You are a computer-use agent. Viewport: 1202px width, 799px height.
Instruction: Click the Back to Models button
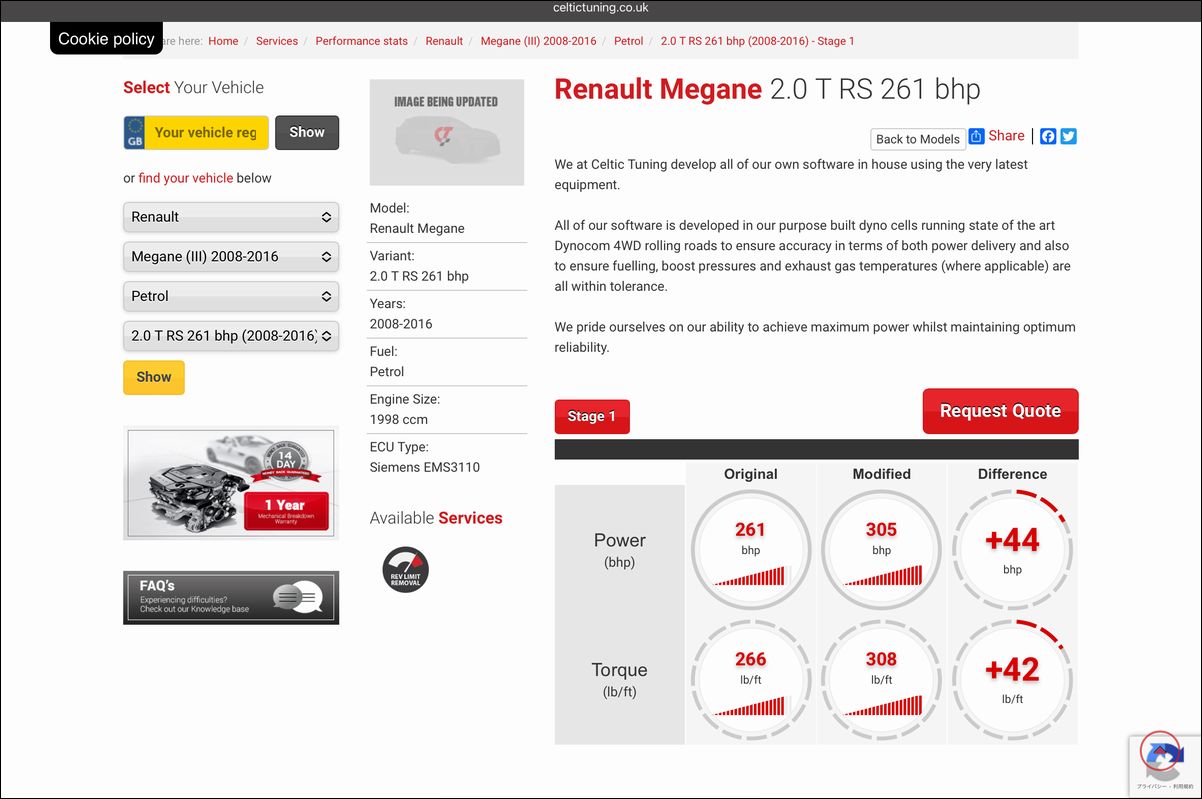(x=917, y=139)
